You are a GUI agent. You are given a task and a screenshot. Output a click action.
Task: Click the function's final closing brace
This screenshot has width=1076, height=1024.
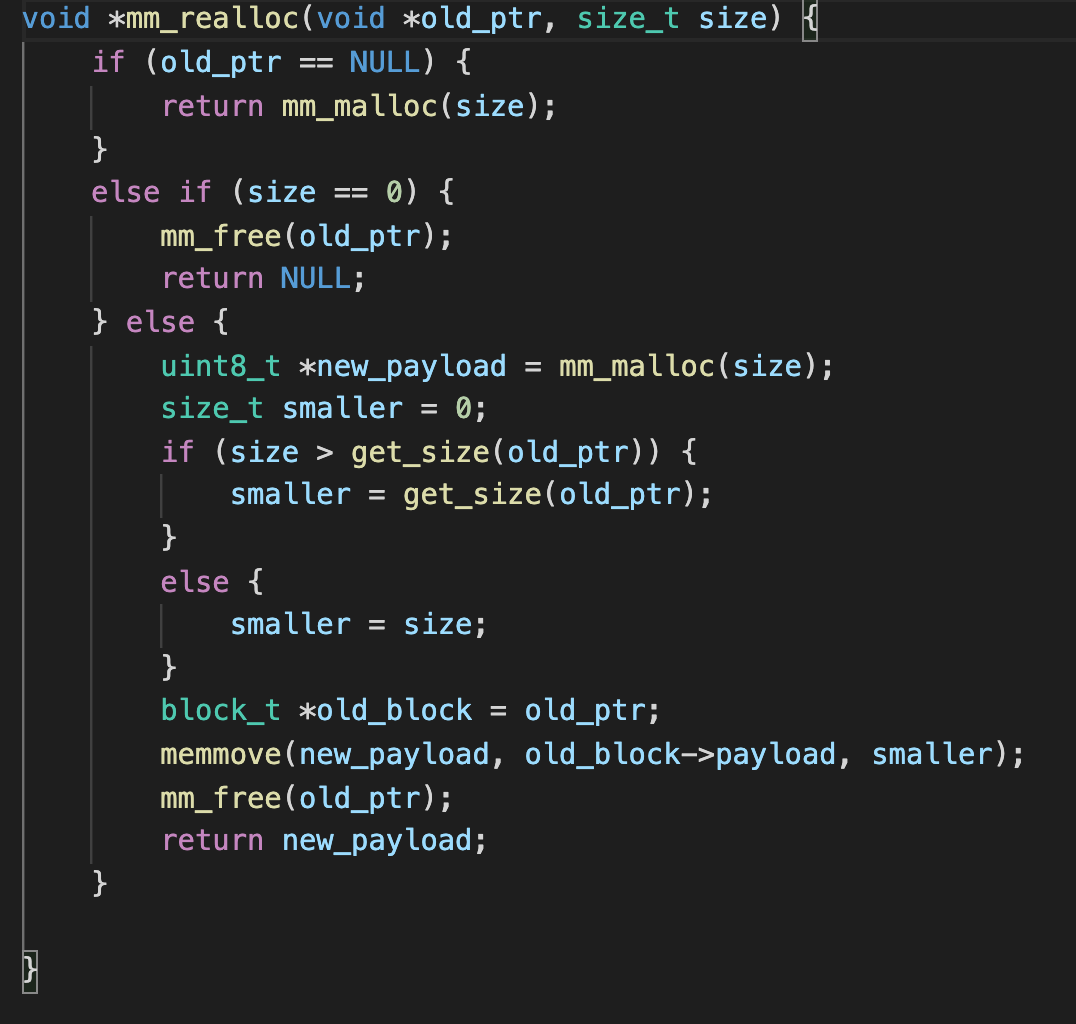29,970
